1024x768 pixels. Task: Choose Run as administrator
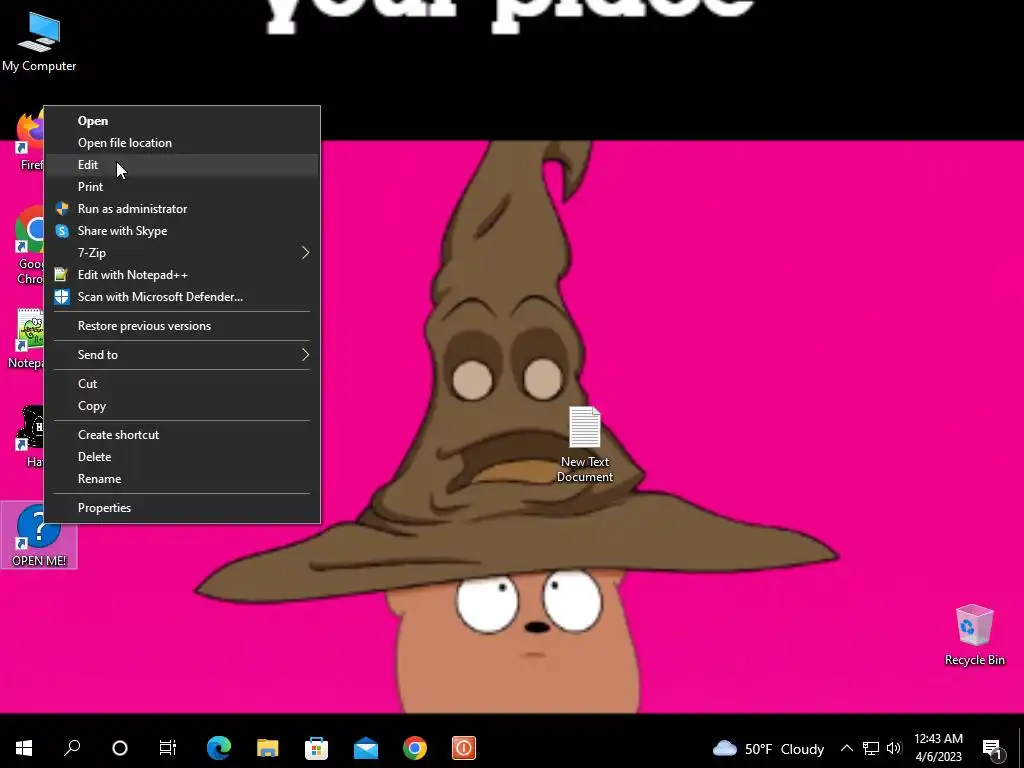pos(182,209)
